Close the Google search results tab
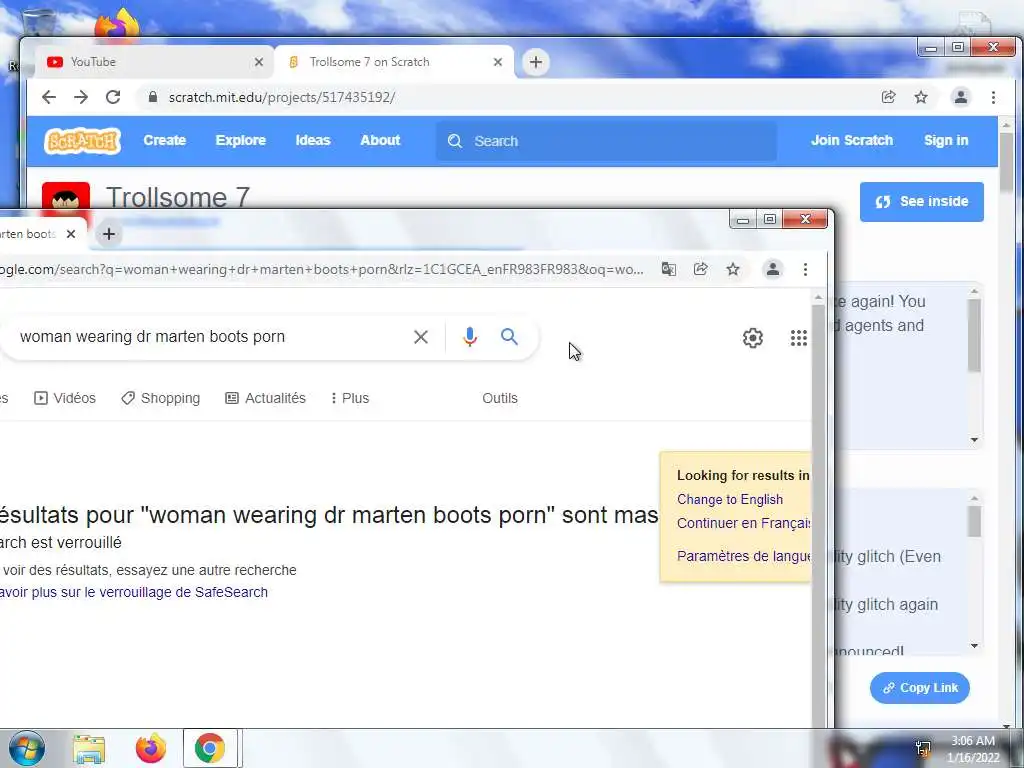Viewport: 1024px width, 768px height. [x=71, y=234]
